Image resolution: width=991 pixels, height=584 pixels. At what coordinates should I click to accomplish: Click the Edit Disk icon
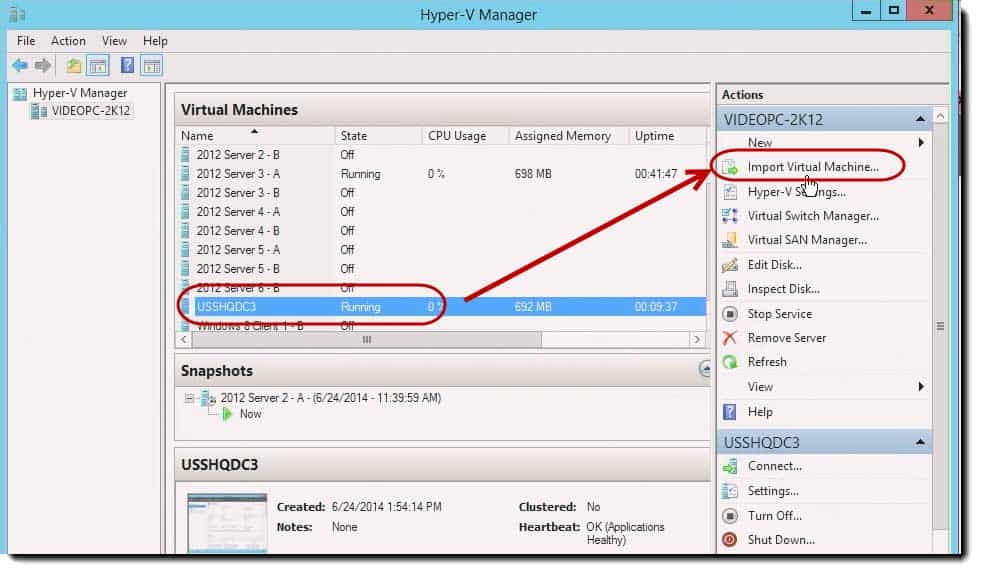[730, 265]
